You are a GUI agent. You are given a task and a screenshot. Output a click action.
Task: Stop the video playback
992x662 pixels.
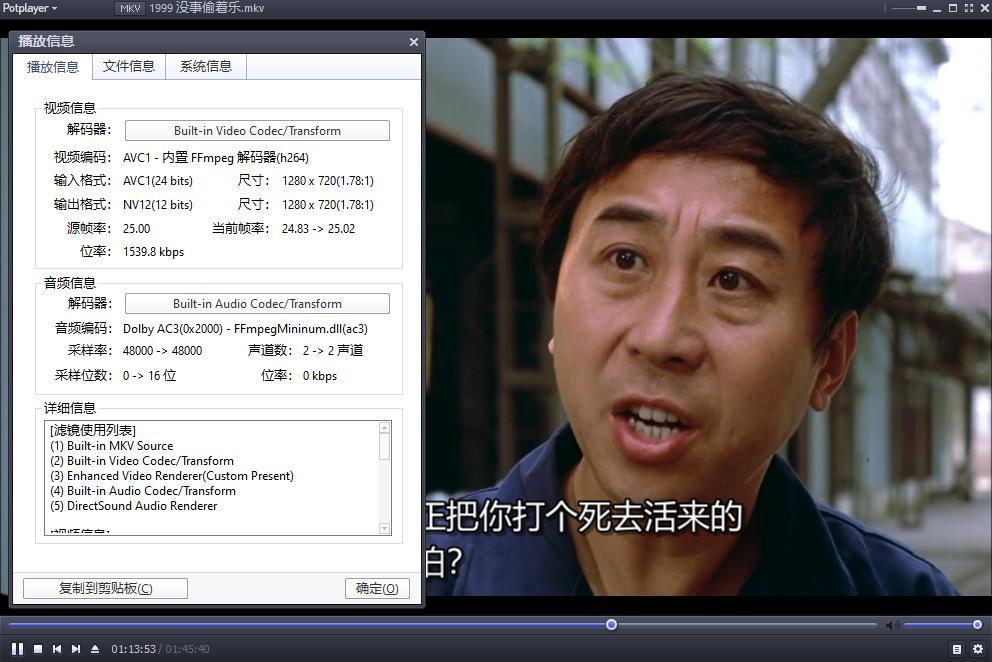[x=38, y=649]
